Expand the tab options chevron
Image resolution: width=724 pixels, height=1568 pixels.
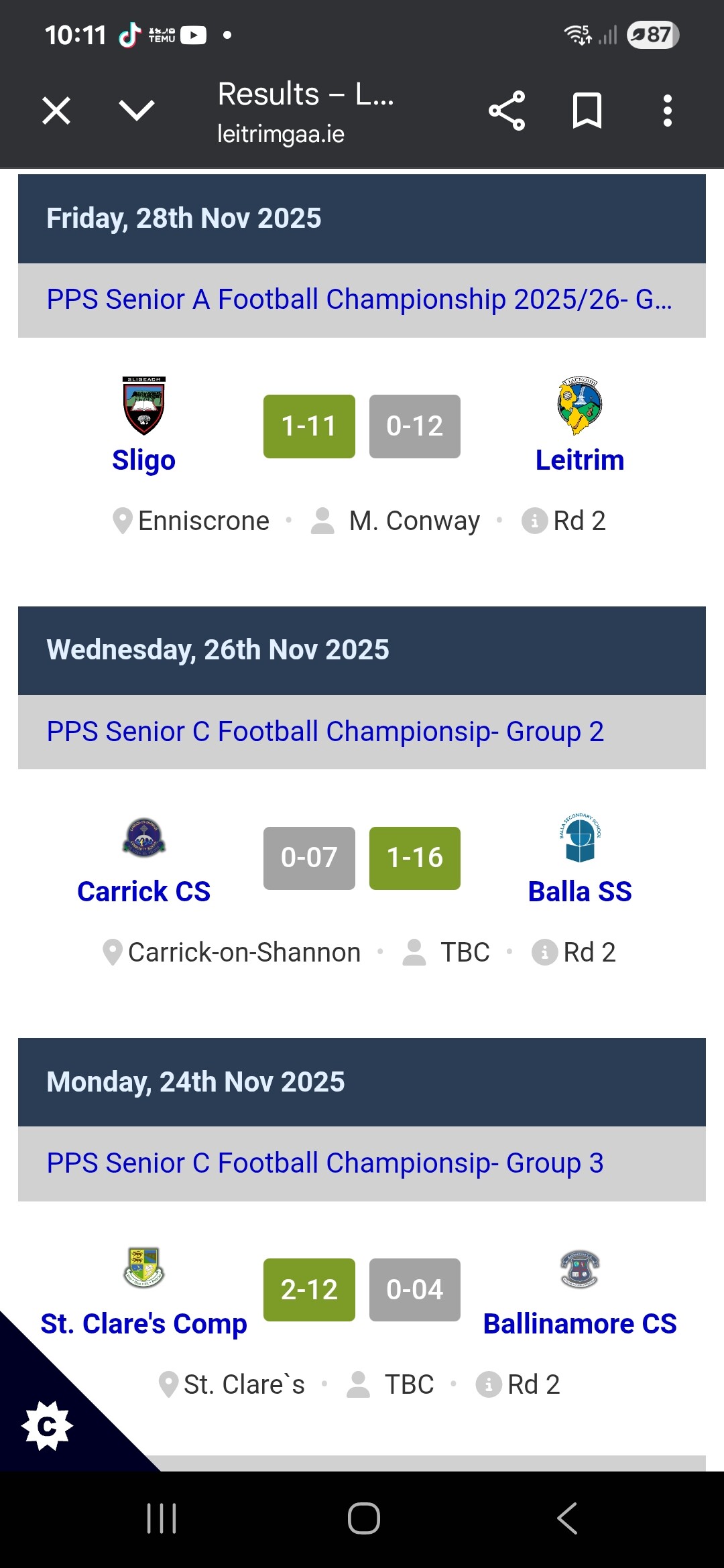tap(137, 111)
